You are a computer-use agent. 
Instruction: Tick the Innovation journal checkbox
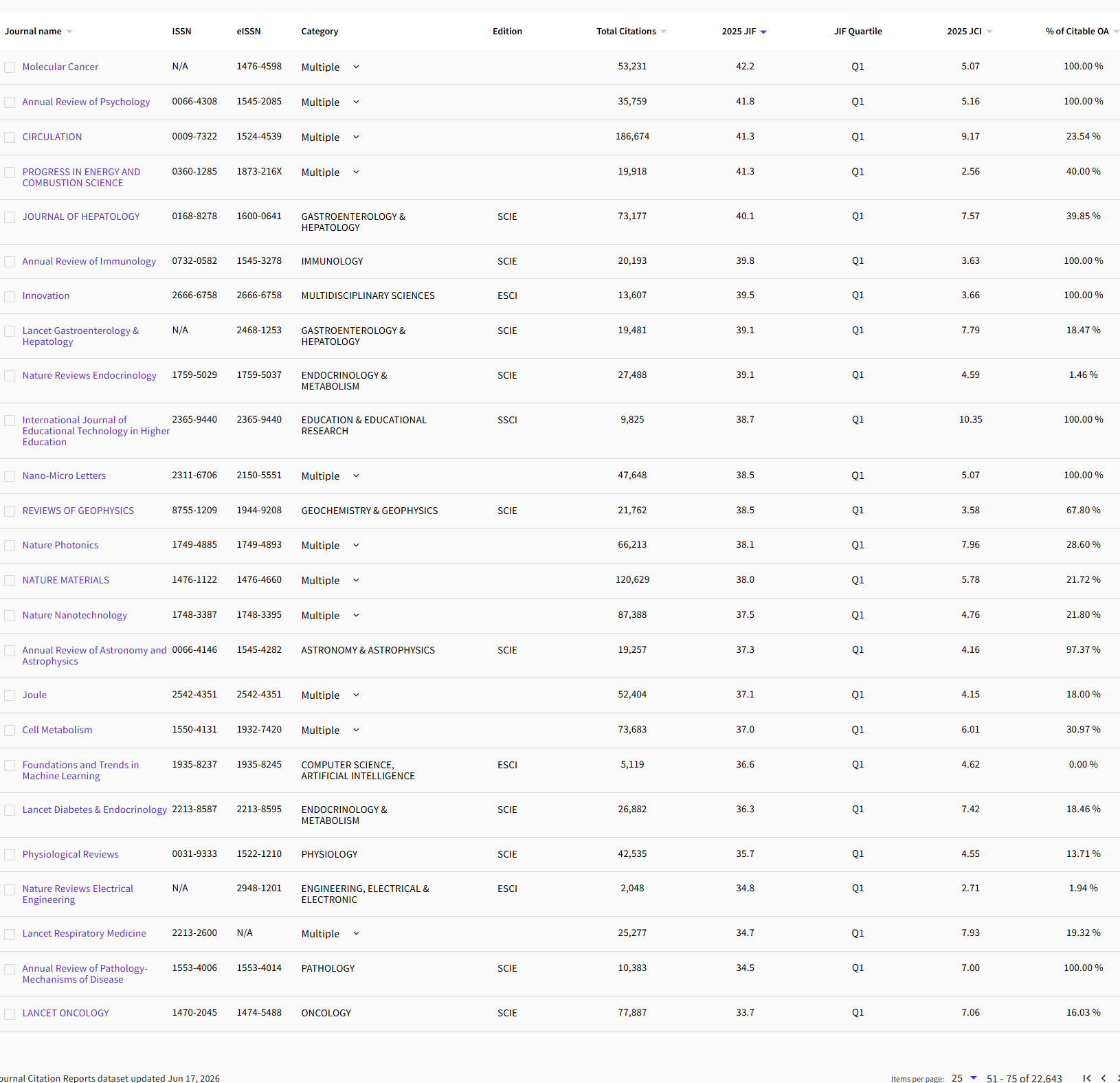click(x=10, y=297)
